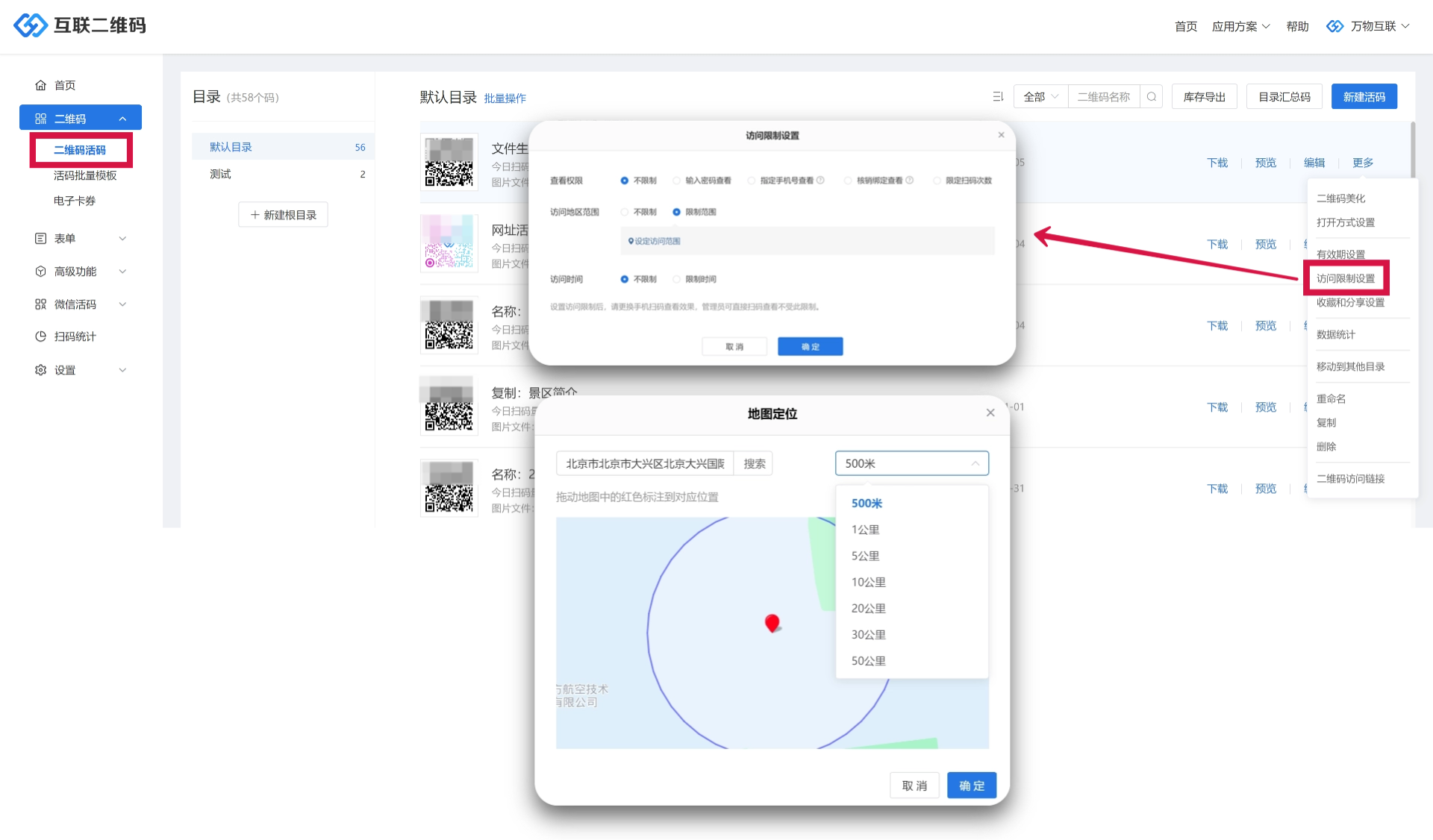The image size is (1433, 840).
Task: Click the search magnifier icon by 二维码名称
Action: click(1152, 97)
